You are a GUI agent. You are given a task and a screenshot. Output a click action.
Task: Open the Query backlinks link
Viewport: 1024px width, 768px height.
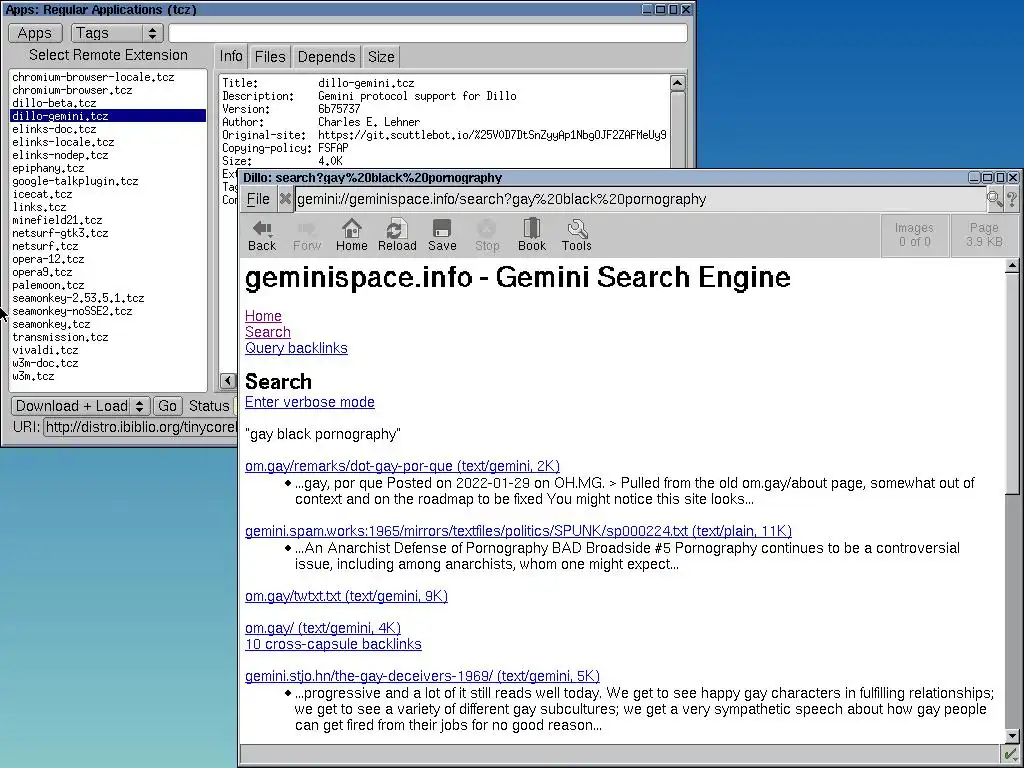click(296, 348)
